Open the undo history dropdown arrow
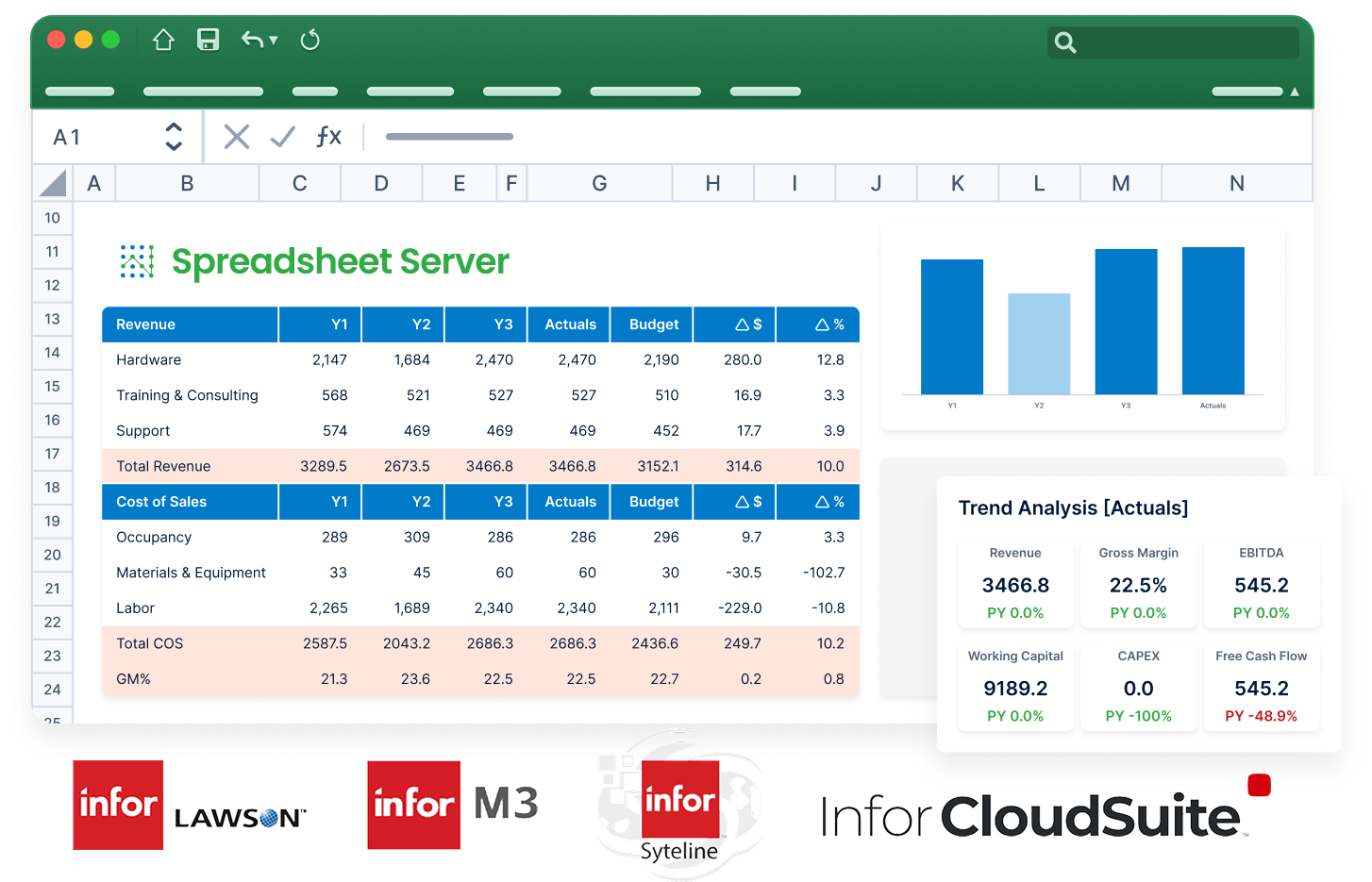This screenshot has height=882, width=1372. (272, 42)
